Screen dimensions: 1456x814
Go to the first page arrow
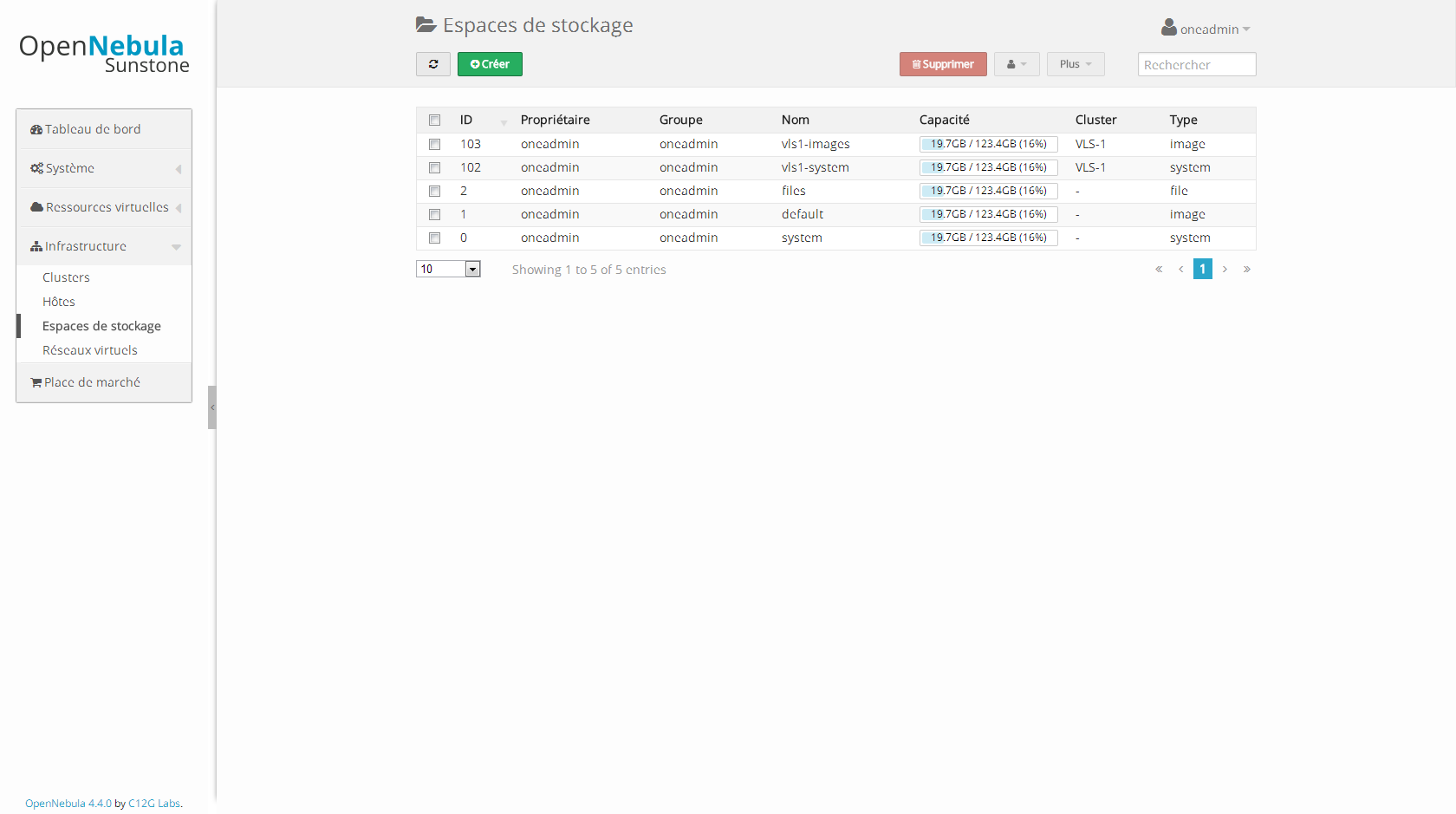(1159, 270)
